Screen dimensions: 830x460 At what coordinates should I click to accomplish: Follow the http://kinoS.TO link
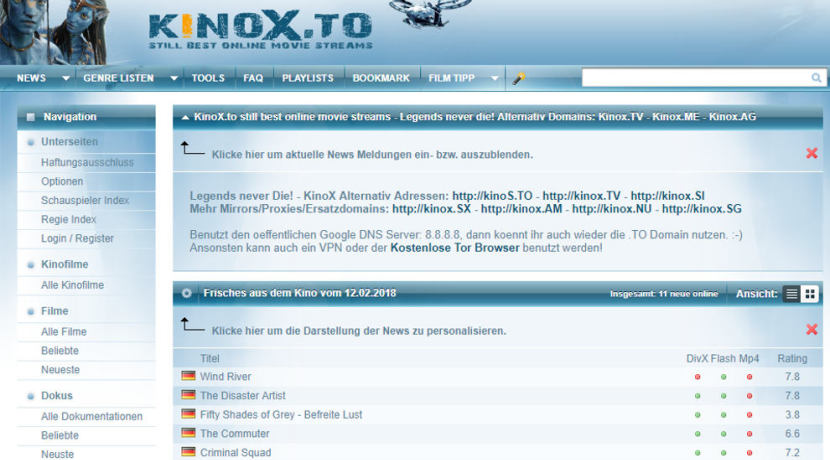click(x=492, y=196)
